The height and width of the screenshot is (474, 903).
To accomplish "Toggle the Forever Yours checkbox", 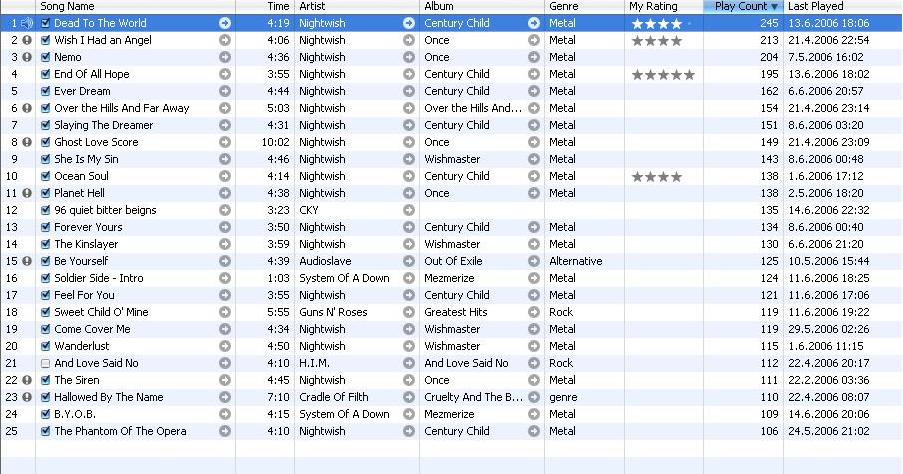I will tap(45, 227).
